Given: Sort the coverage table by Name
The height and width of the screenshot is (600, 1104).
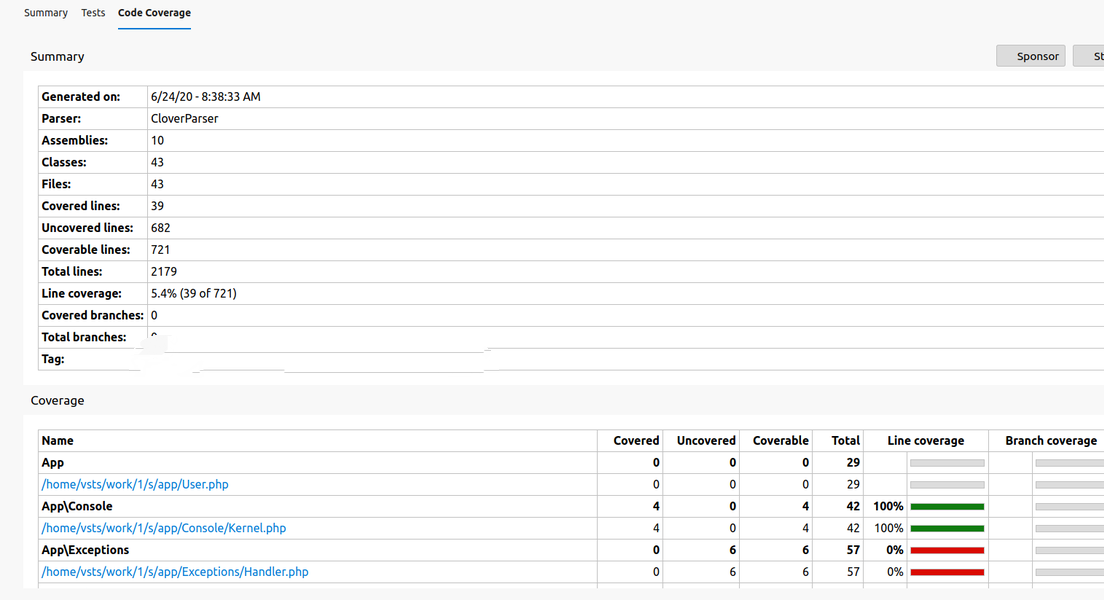Looking at the screenshot, I should [57, 440].
